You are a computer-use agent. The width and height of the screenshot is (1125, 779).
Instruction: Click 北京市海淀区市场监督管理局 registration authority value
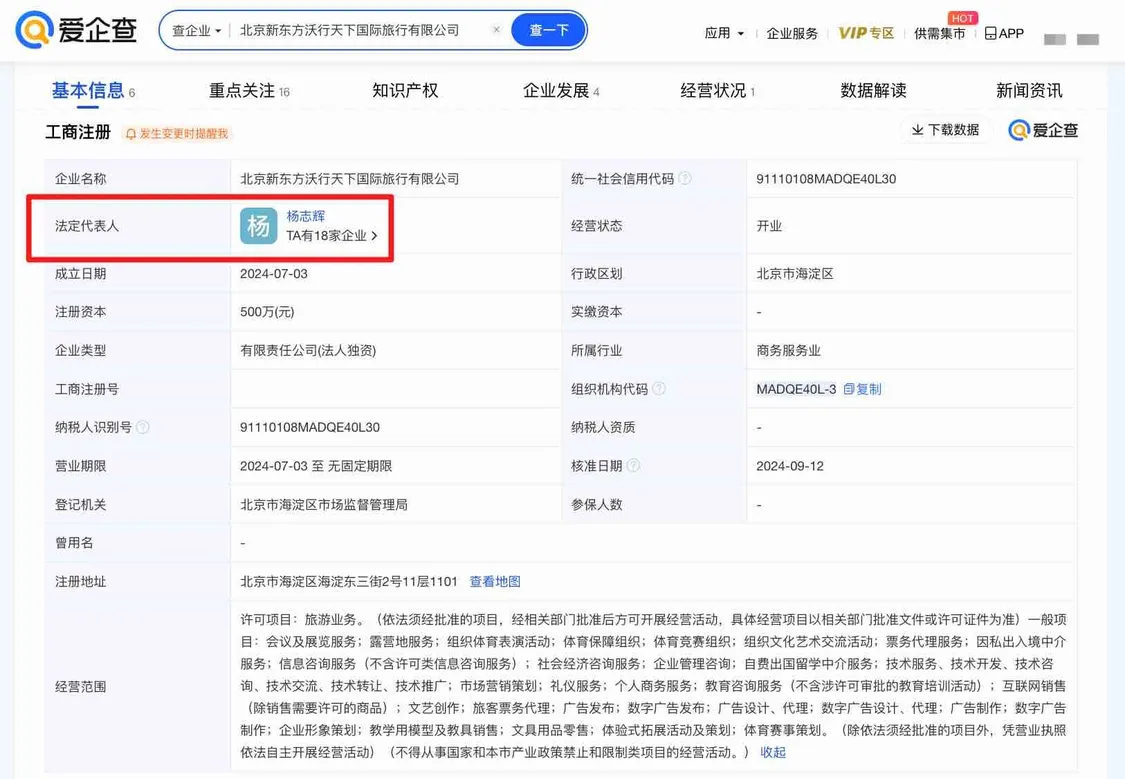pos(324,504)
